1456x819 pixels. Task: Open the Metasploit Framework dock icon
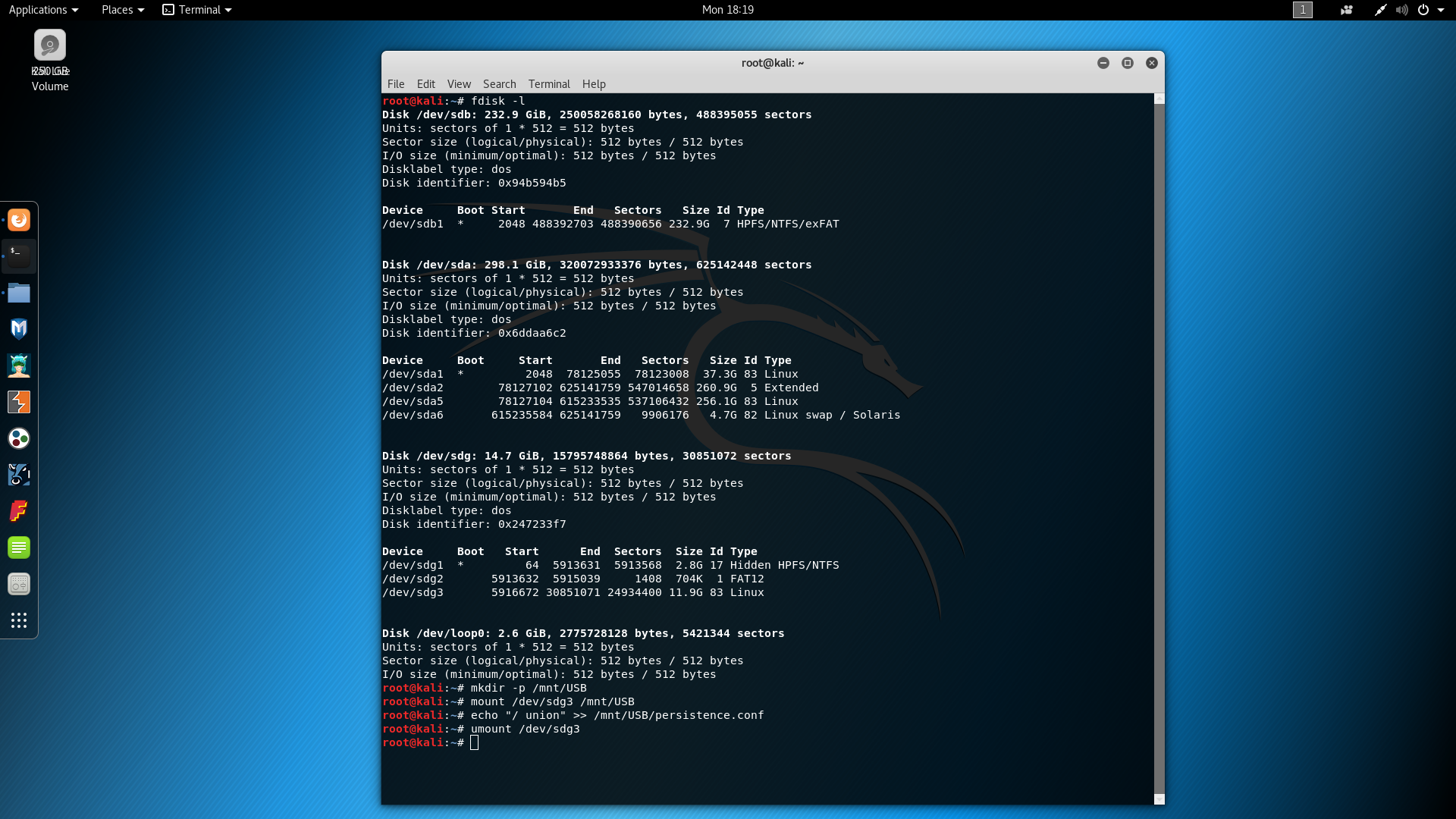(x=19, y=329)
